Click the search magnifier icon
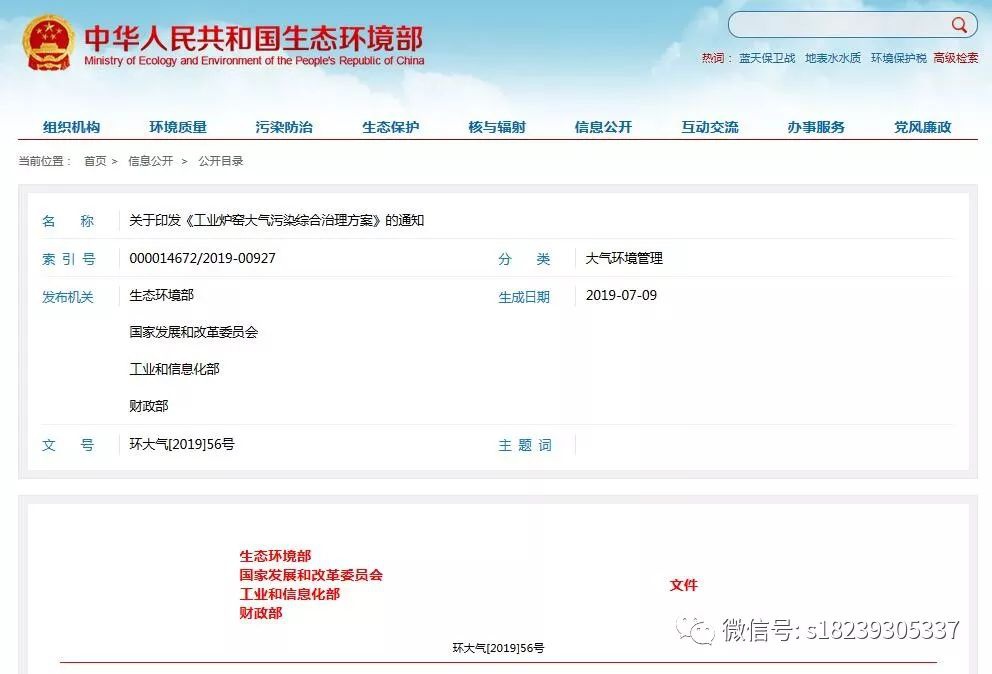The width and height of the screenshot is (992, 674). coord(959,25)
